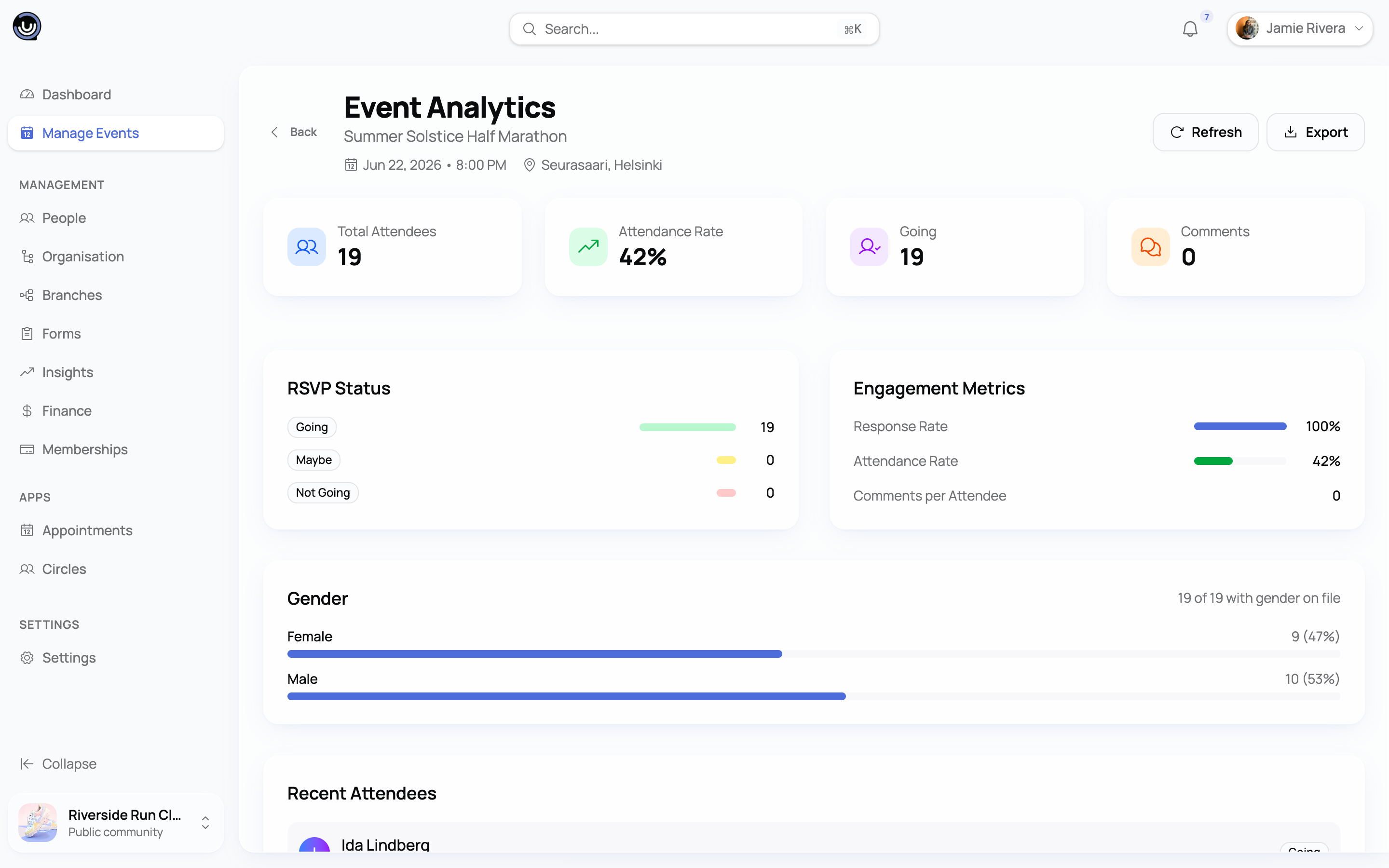This screenshot has height=868, width=1389.
Task: Go back using the Back button
Action: 294,132
